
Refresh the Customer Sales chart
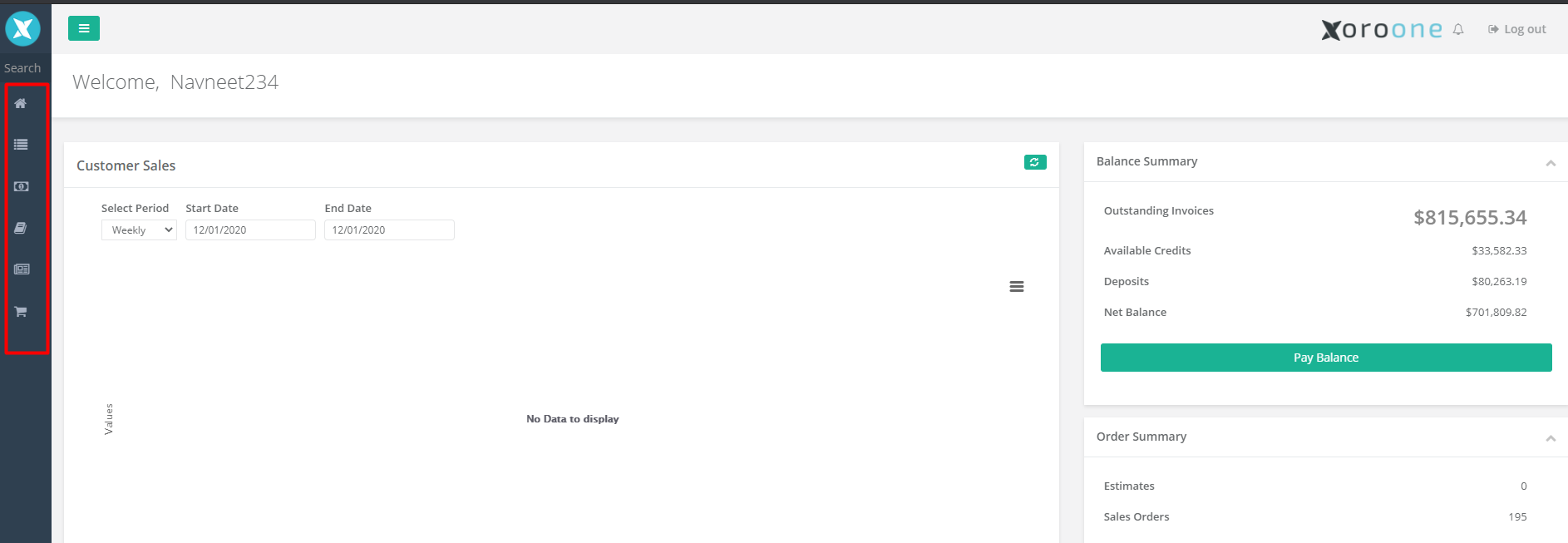[x=1034, y=162]
